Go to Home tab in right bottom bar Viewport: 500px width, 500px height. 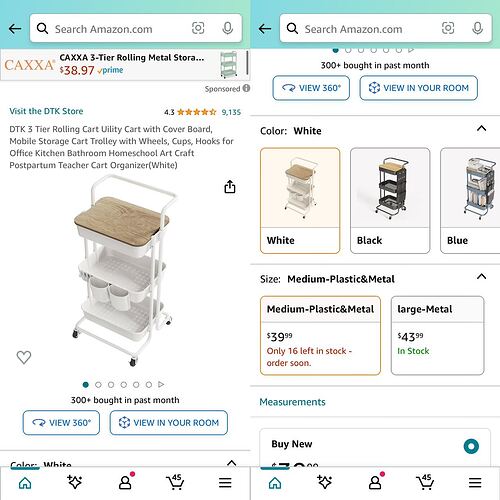pyautogui.click(x=275, y=482)
